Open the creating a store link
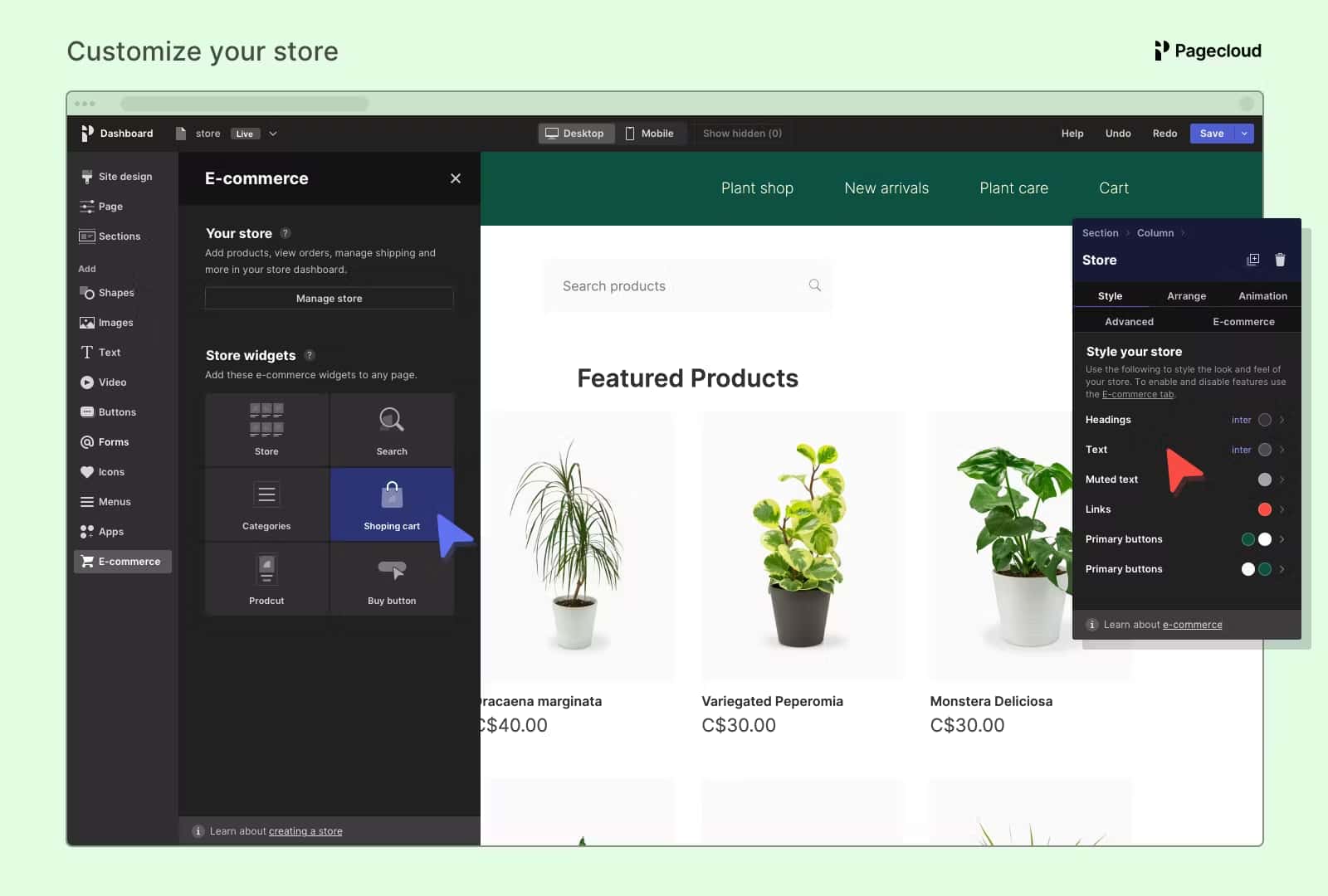 (x=305, y=831)
